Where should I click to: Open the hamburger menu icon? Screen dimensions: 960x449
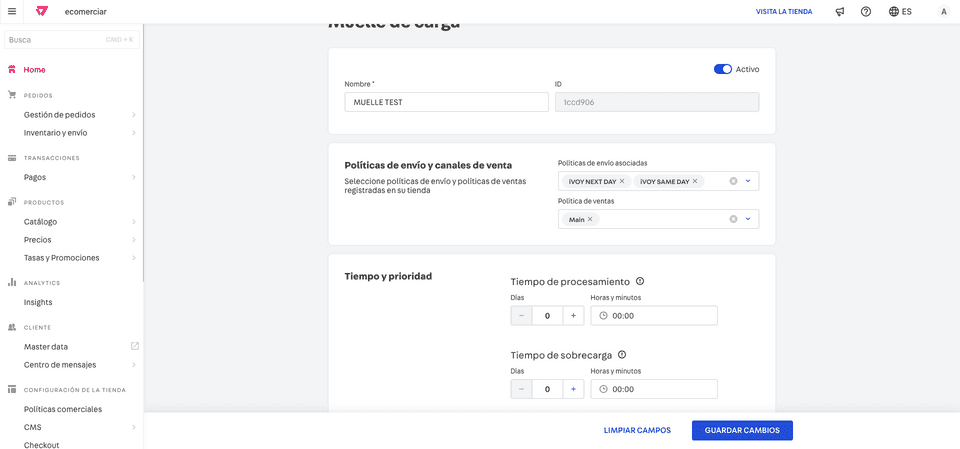pyautogui.click(x=12, y=11)
